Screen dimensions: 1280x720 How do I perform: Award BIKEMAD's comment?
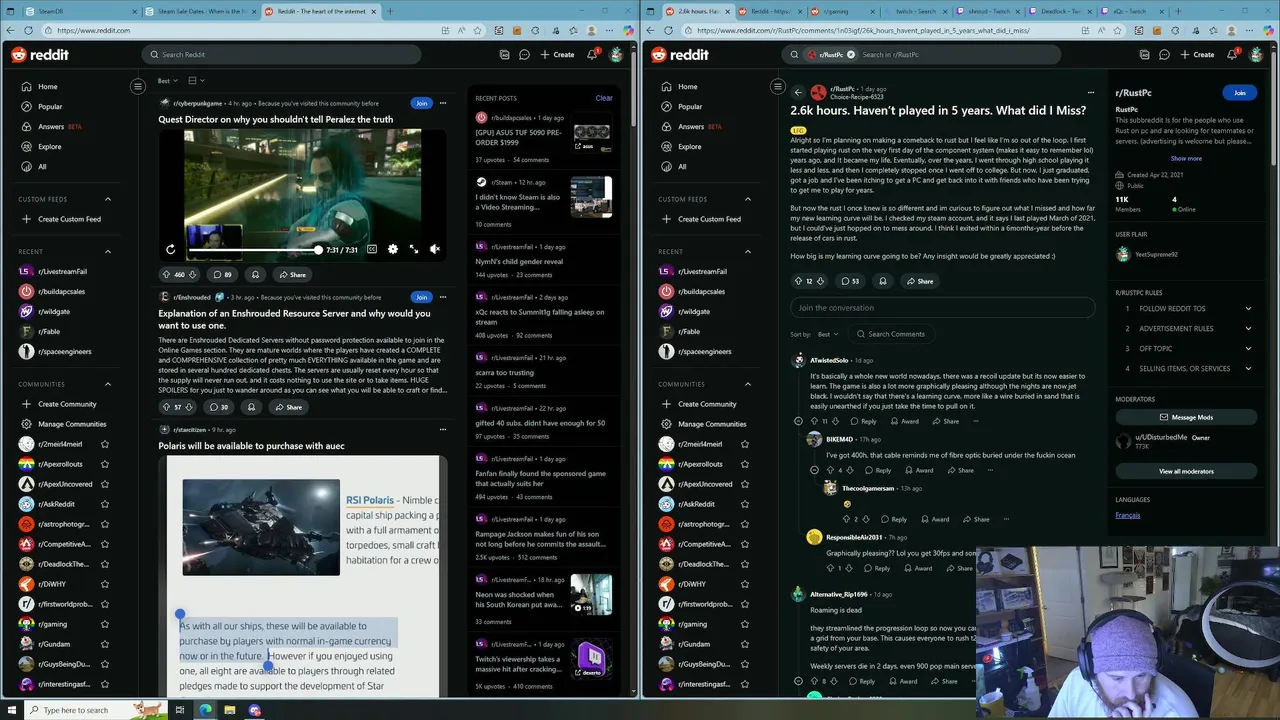tap(918, 470)
